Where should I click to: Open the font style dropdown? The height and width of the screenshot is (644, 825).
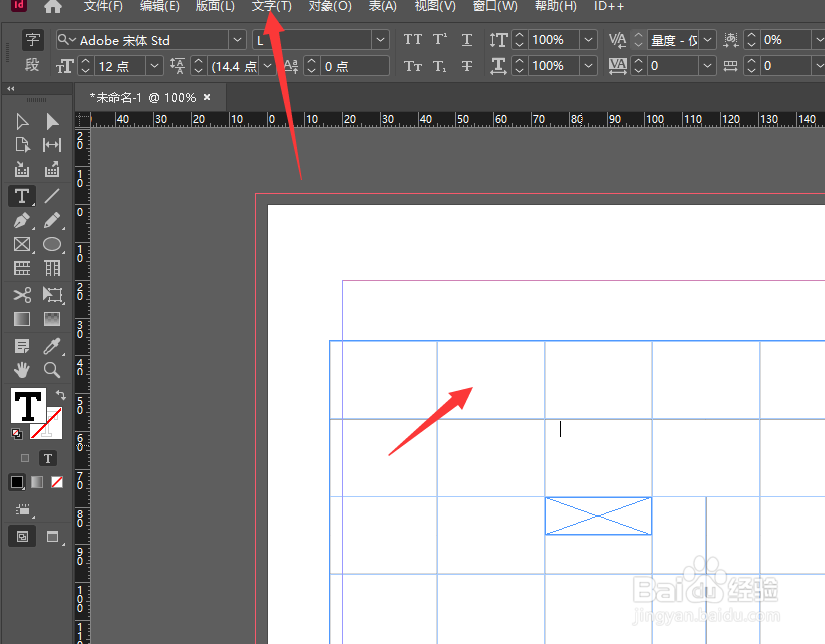(x=380, y=40)
